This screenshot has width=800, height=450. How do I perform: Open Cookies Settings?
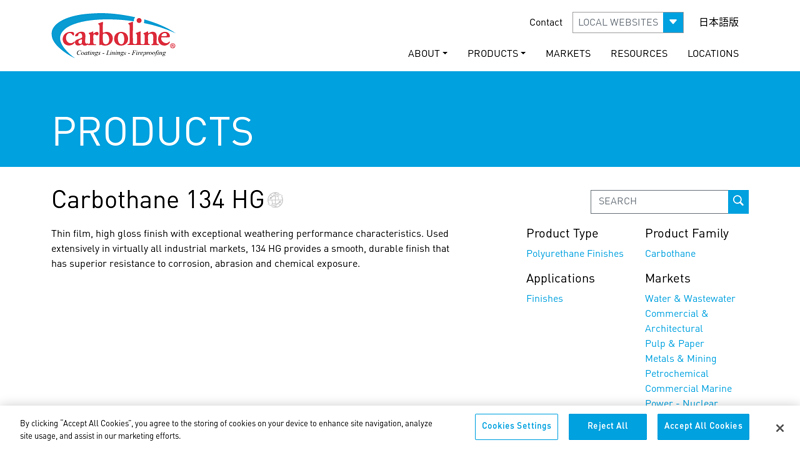tap(516, 427)
